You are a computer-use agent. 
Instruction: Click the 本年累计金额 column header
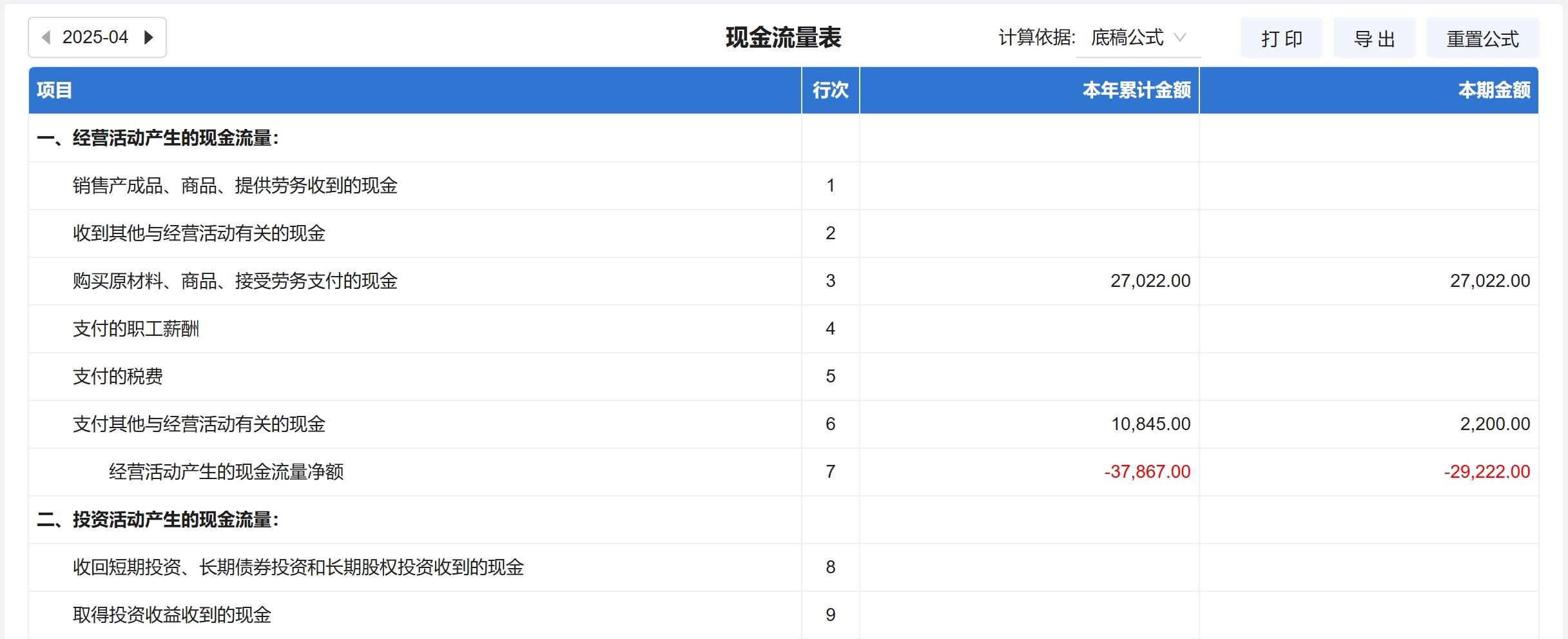coord(1136,90)
